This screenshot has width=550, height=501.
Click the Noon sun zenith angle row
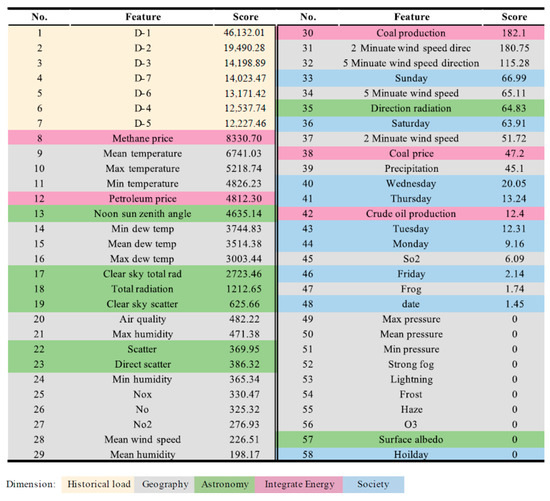pyautogui.click(x=142, y=214)
